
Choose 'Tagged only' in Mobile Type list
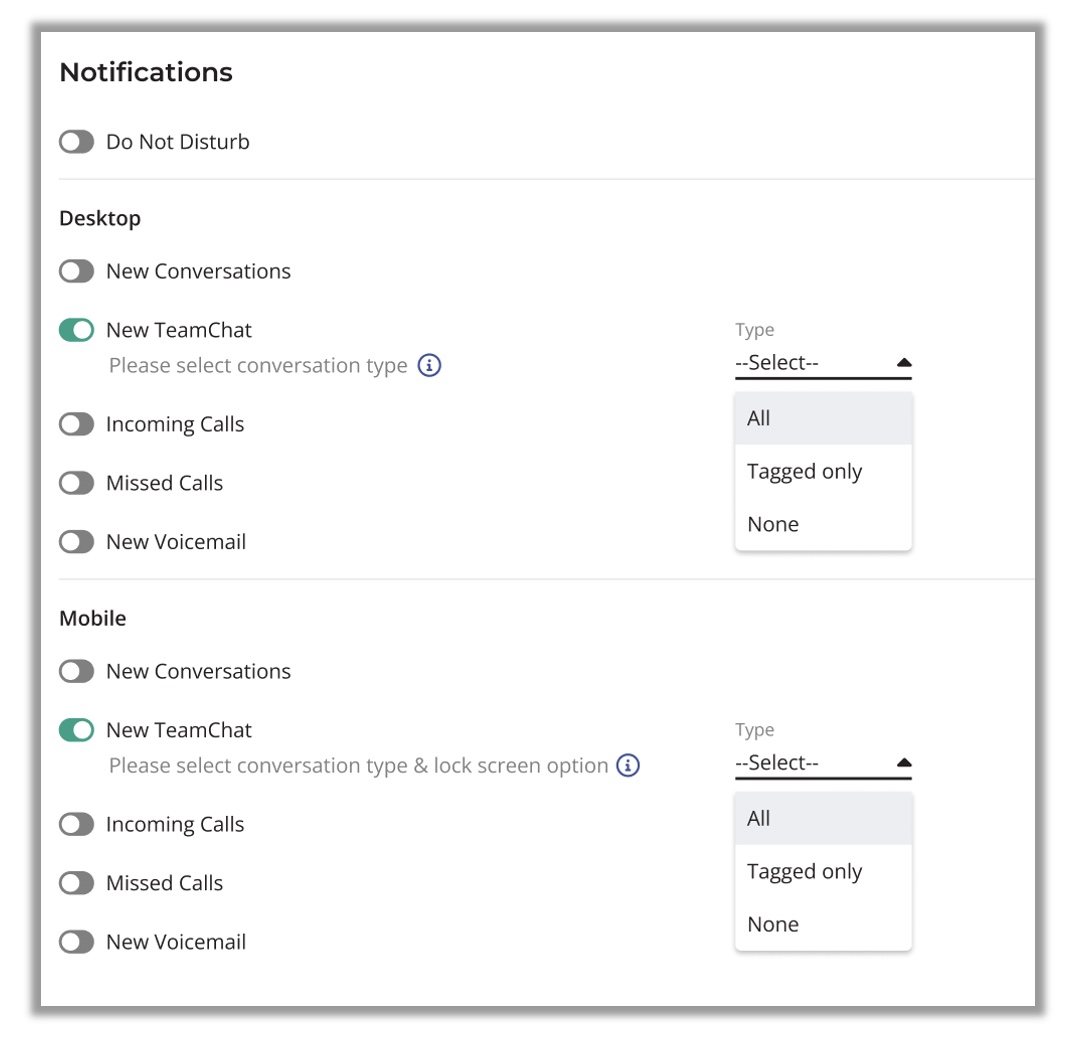[x=823, y=871]
